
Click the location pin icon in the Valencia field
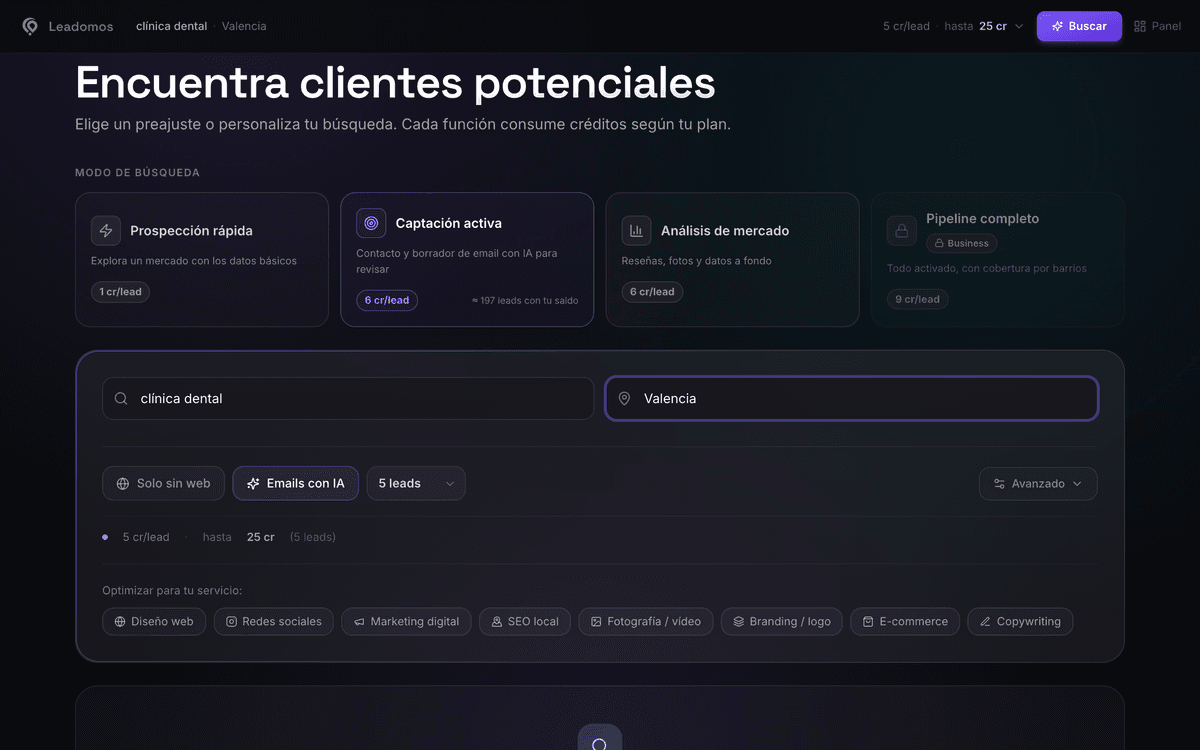(624, 398)
